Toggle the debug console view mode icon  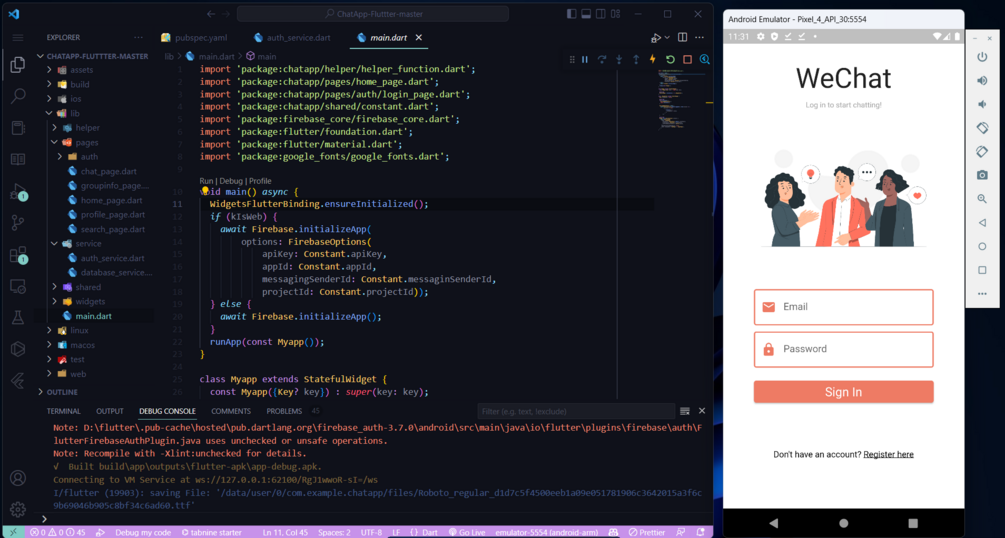pos(685,411)
